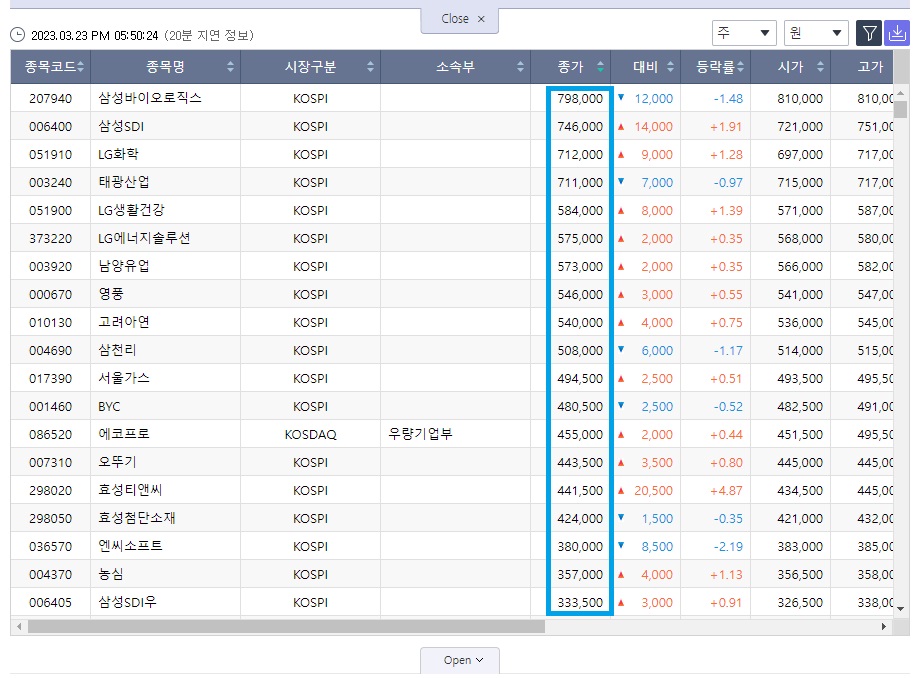Click change value 20,500
The image size is (922, 678).
point(653,490)
